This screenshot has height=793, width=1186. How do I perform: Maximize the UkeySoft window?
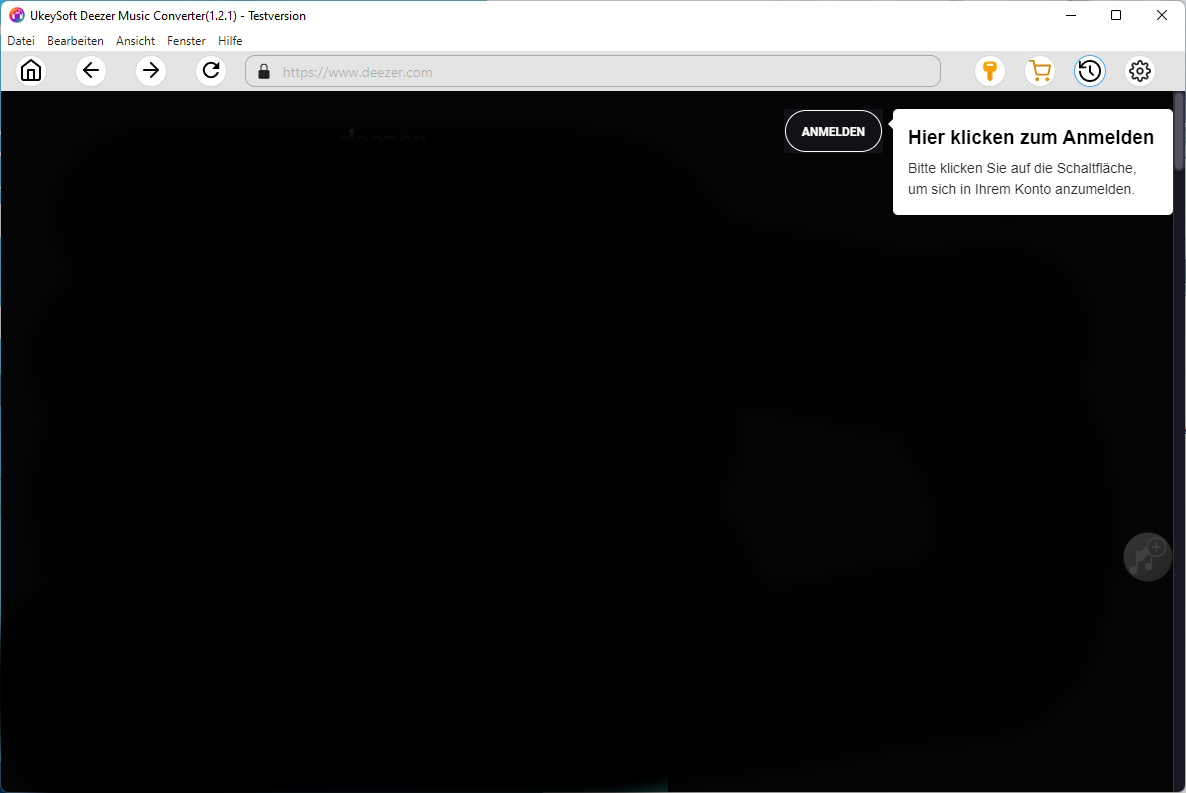1116,15
